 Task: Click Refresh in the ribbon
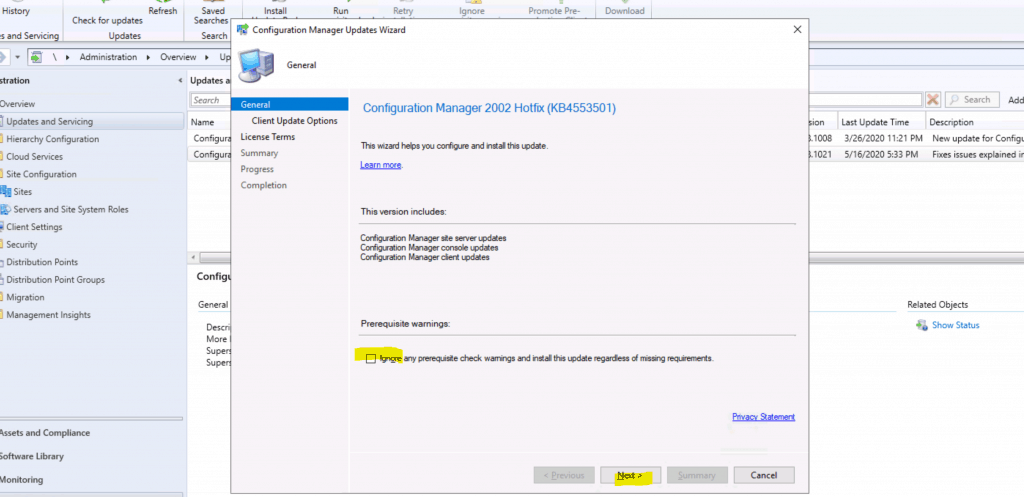(x=163, y=11)
